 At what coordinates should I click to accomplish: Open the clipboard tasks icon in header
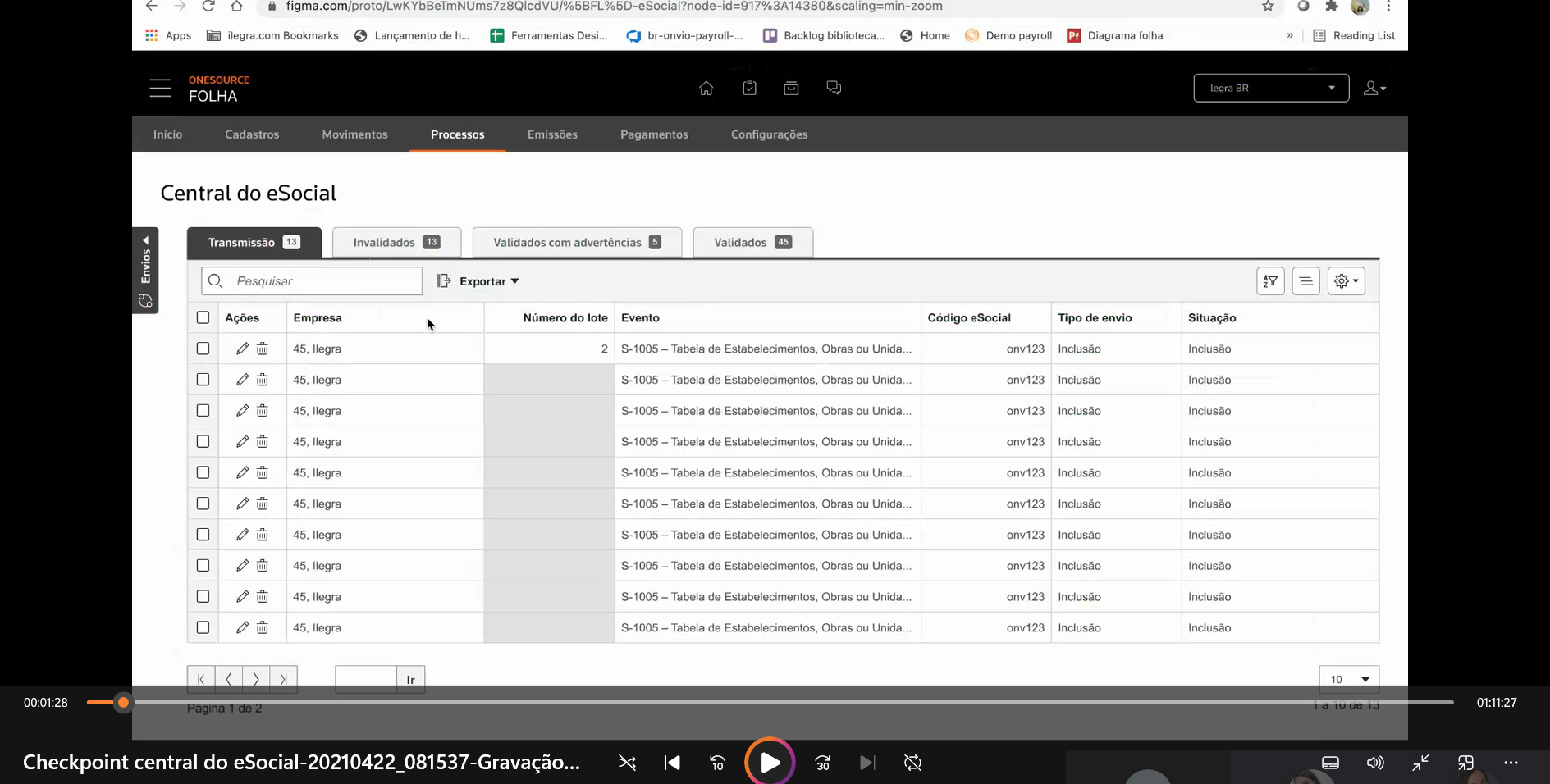coord(749,88)
